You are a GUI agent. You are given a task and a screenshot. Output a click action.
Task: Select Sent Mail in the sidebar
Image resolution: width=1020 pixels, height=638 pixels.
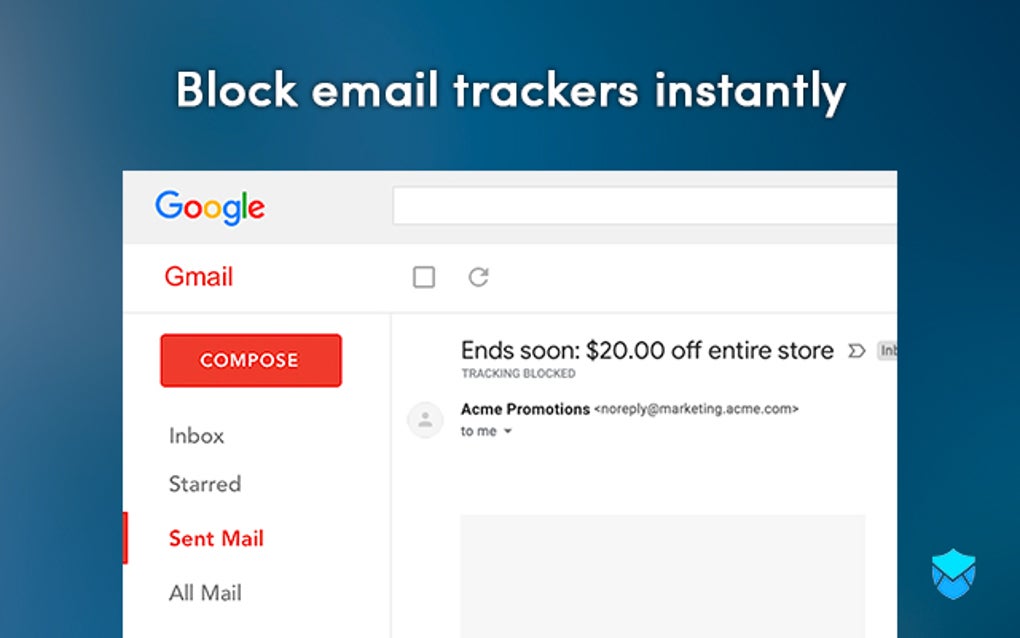[x=215, y=538]
